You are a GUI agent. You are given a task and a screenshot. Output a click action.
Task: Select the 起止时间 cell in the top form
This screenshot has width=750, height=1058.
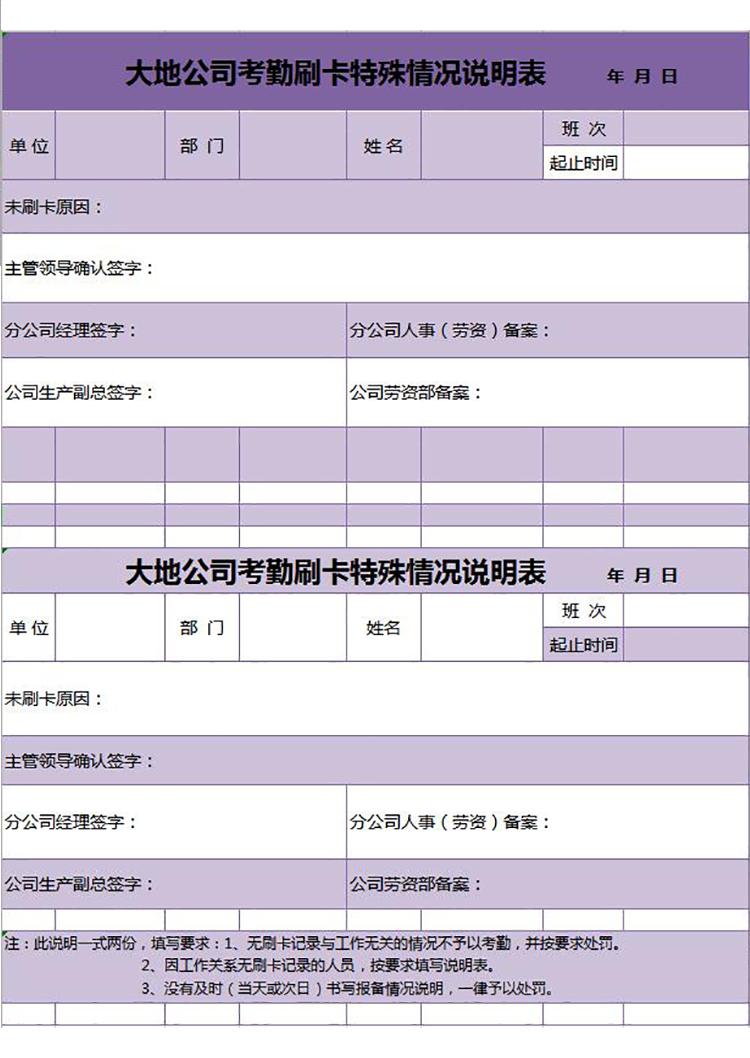(x=583, y=163)
